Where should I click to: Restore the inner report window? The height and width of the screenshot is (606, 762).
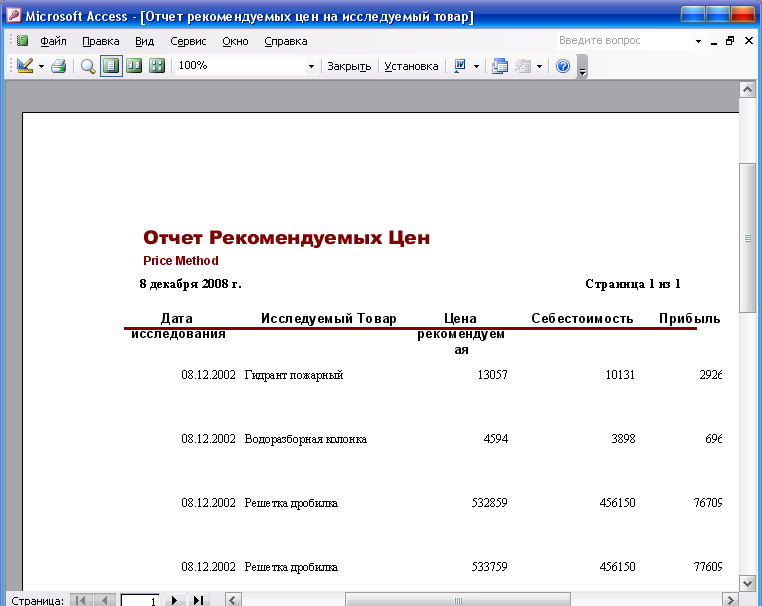pos(730,41)
